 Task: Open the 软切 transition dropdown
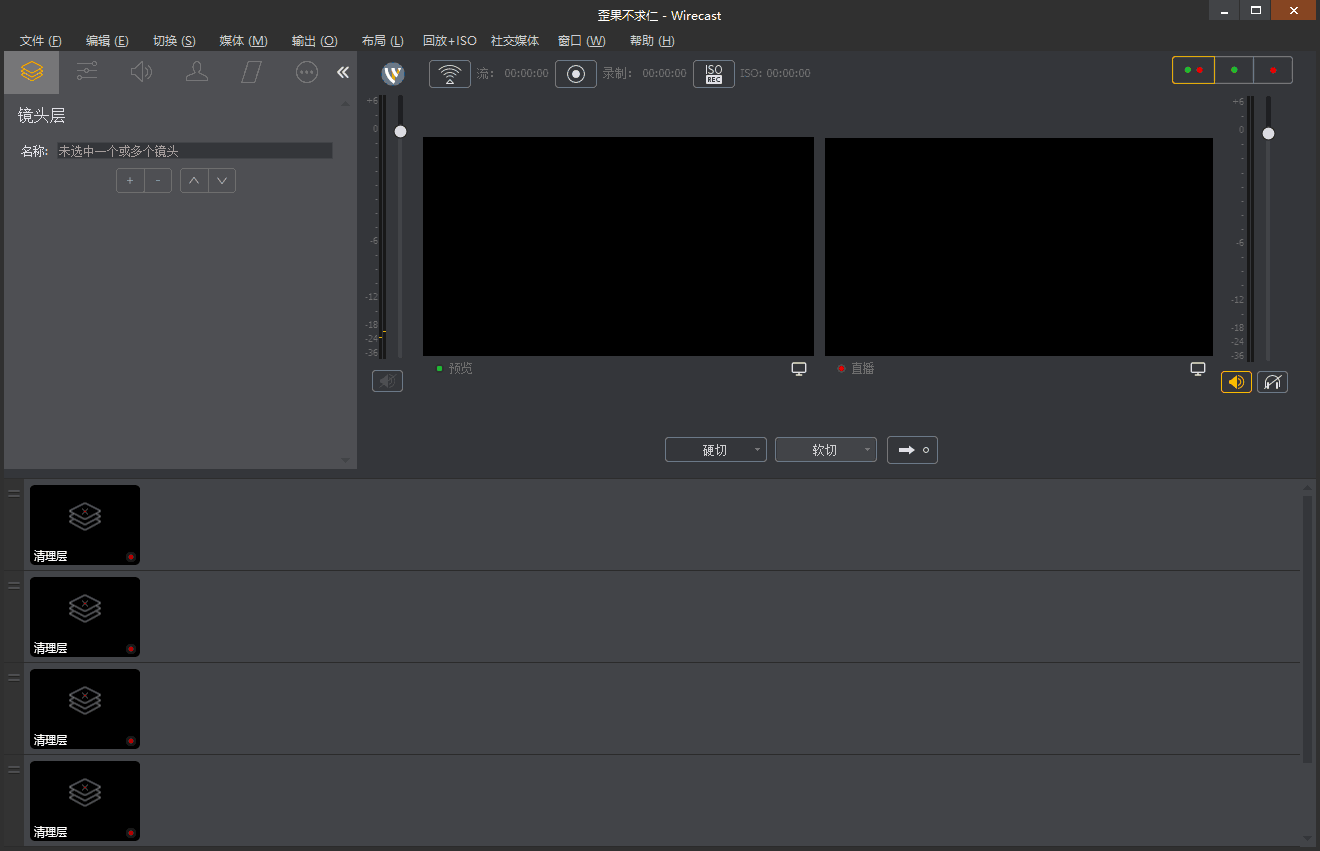826,450
